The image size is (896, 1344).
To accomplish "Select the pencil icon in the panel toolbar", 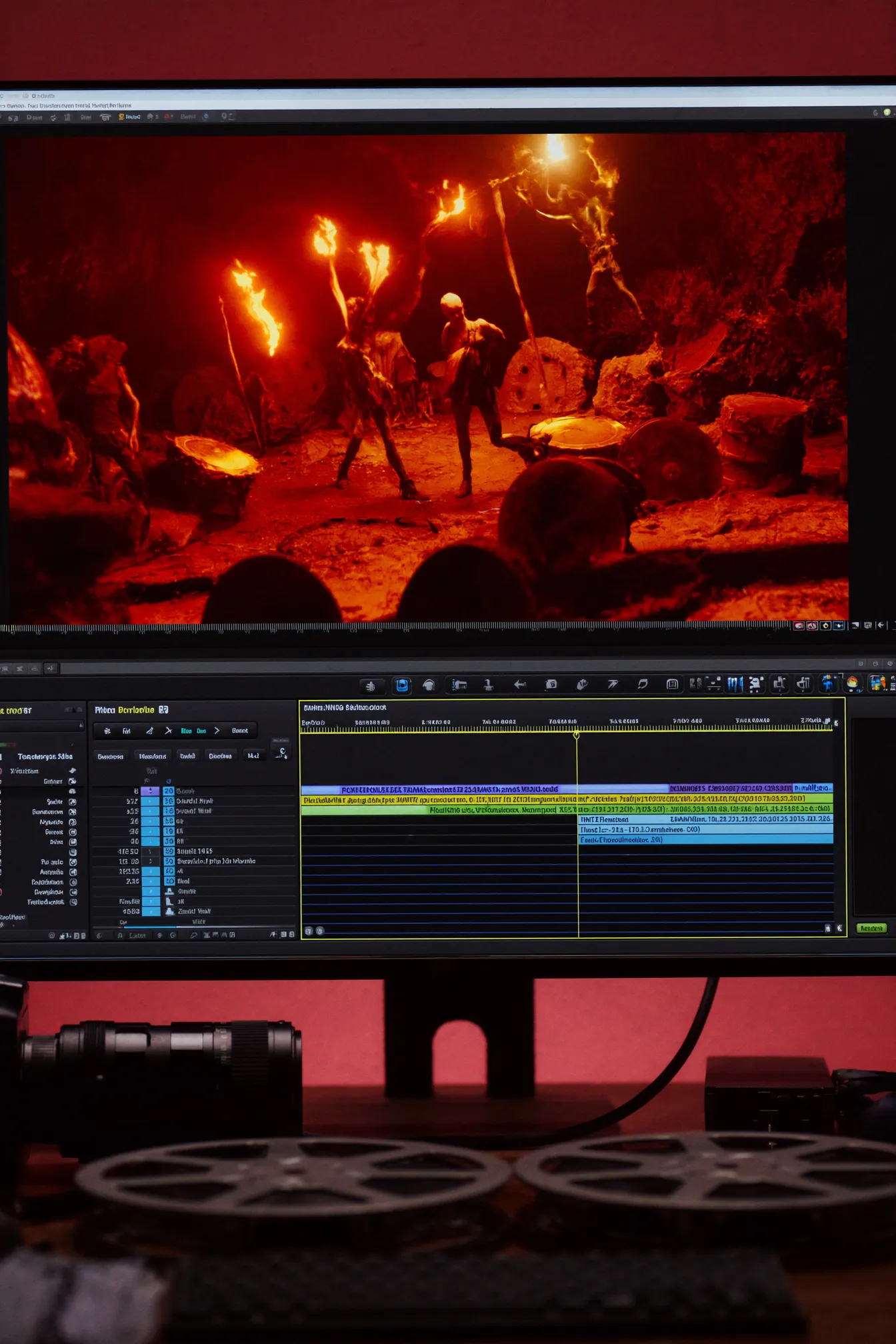I will pyautogui.click(x=149, y=731).
